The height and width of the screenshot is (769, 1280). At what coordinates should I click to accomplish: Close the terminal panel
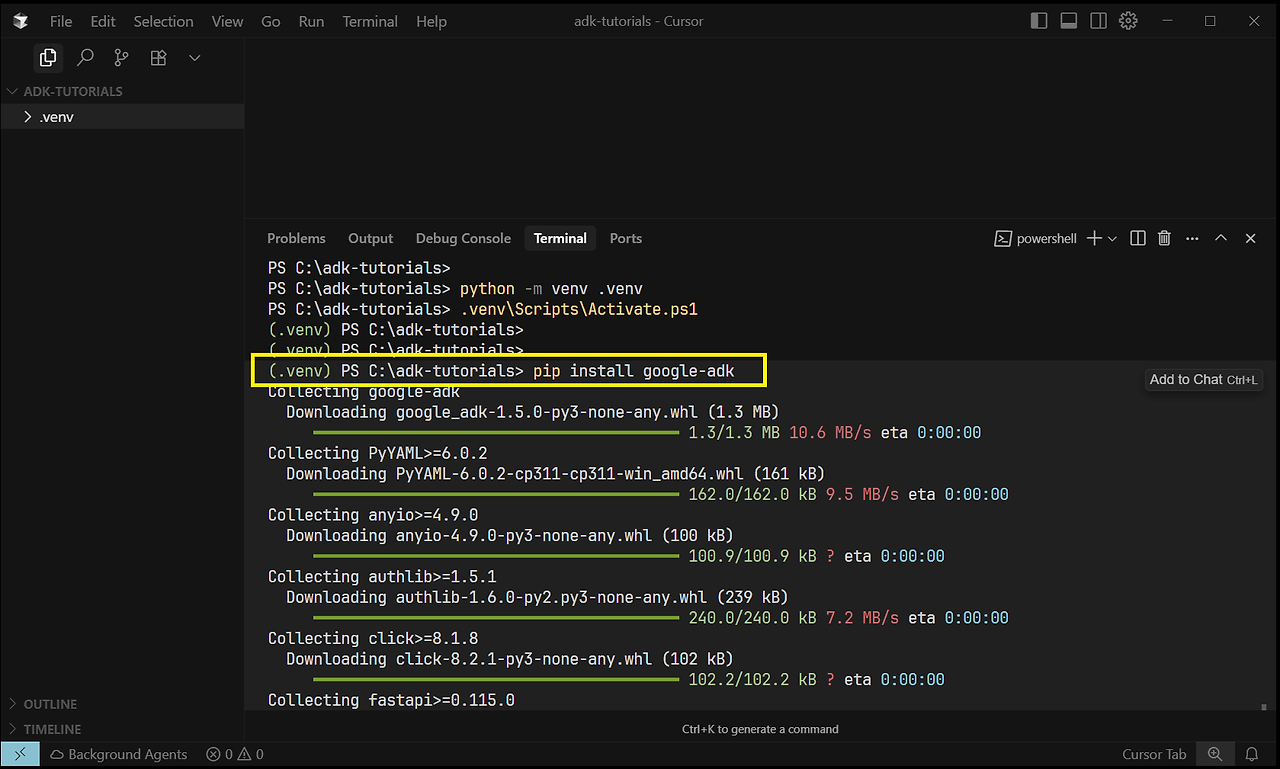click(x=1250, y=238)
